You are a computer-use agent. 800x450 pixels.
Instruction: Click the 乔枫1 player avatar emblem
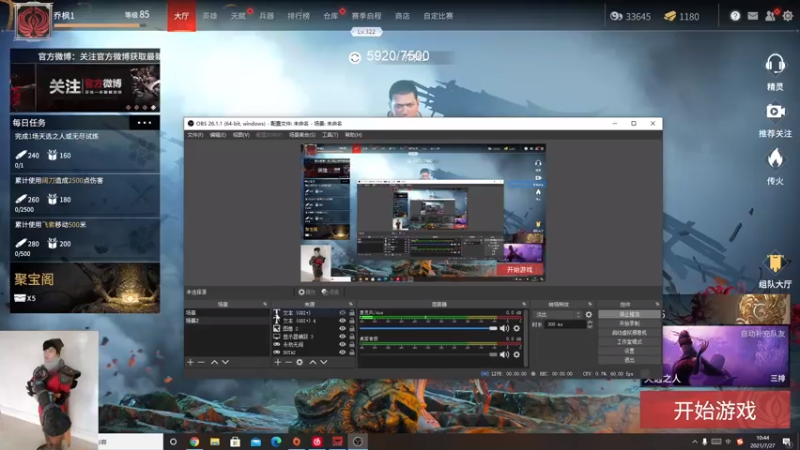34,21
